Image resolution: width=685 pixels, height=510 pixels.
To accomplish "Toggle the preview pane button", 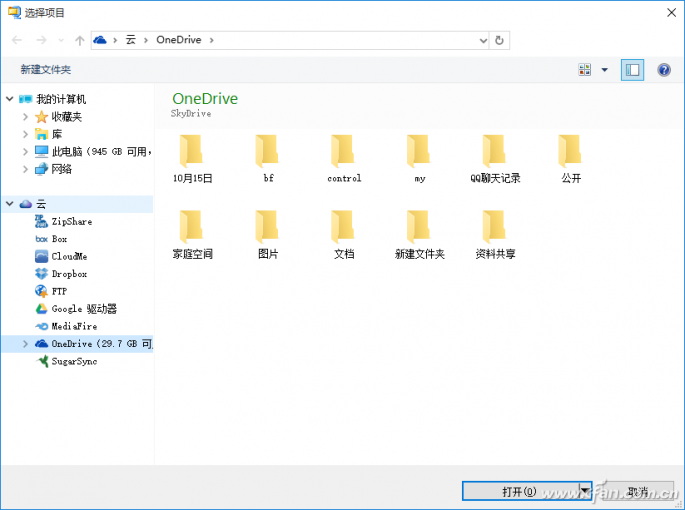I will (632, 69).
